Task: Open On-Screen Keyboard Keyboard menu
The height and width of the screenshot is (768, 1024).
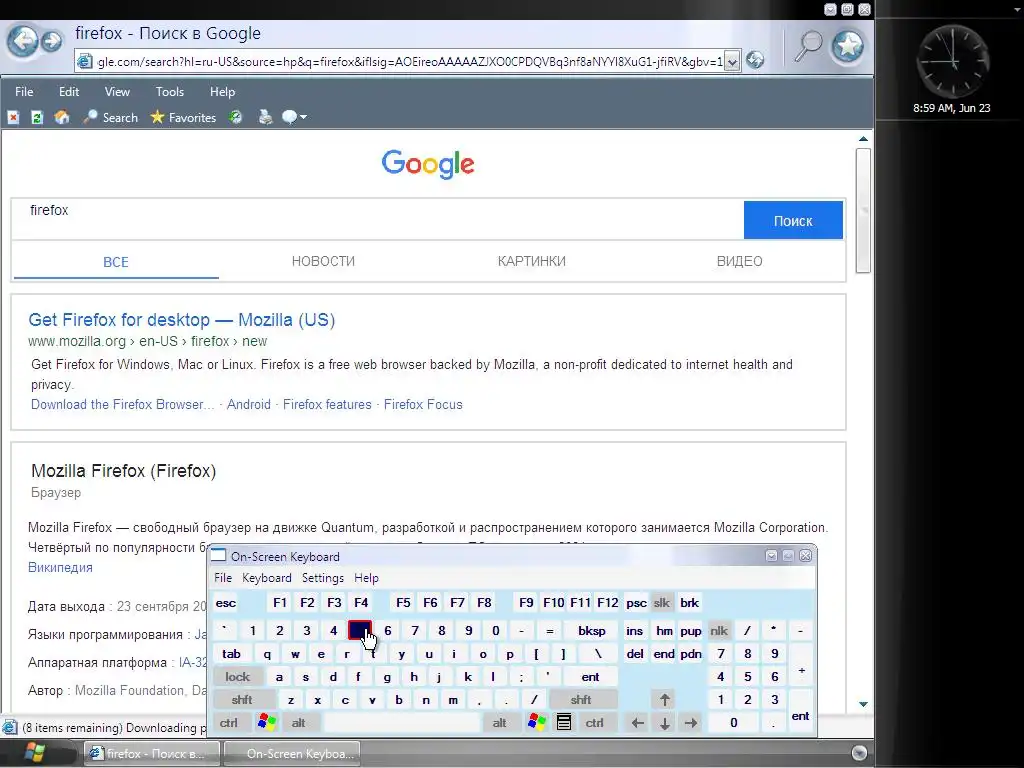Action: point(266,578)
